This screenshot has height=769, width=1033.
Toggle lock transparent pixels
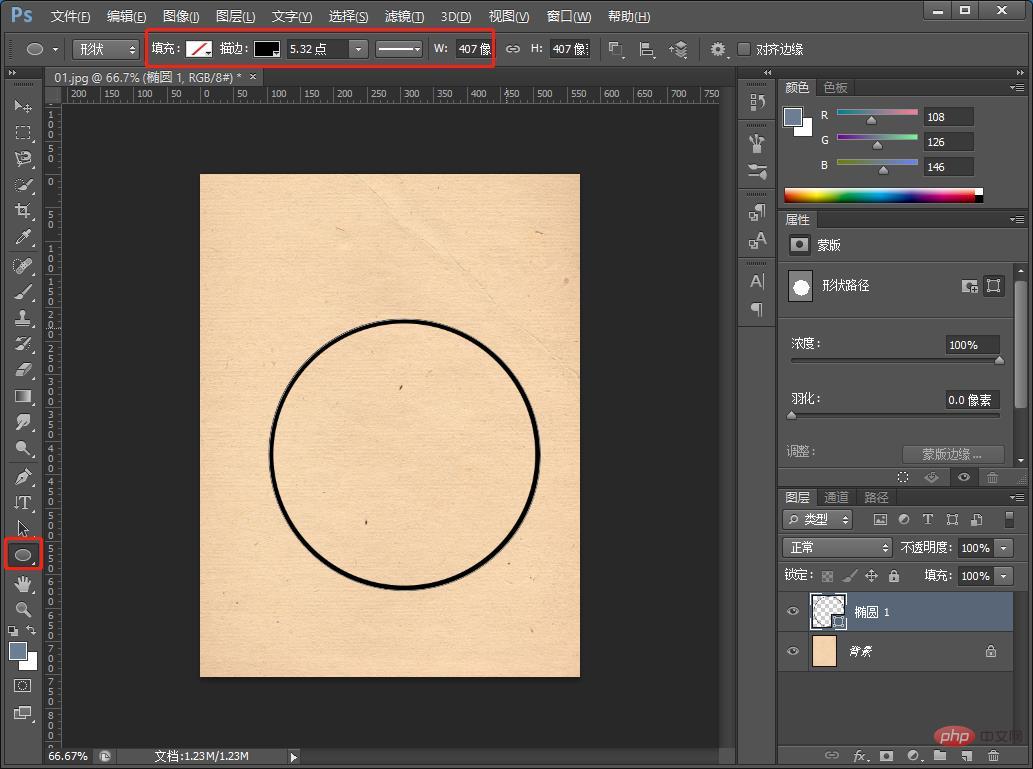pyautogui.click(x=827, y=576)
